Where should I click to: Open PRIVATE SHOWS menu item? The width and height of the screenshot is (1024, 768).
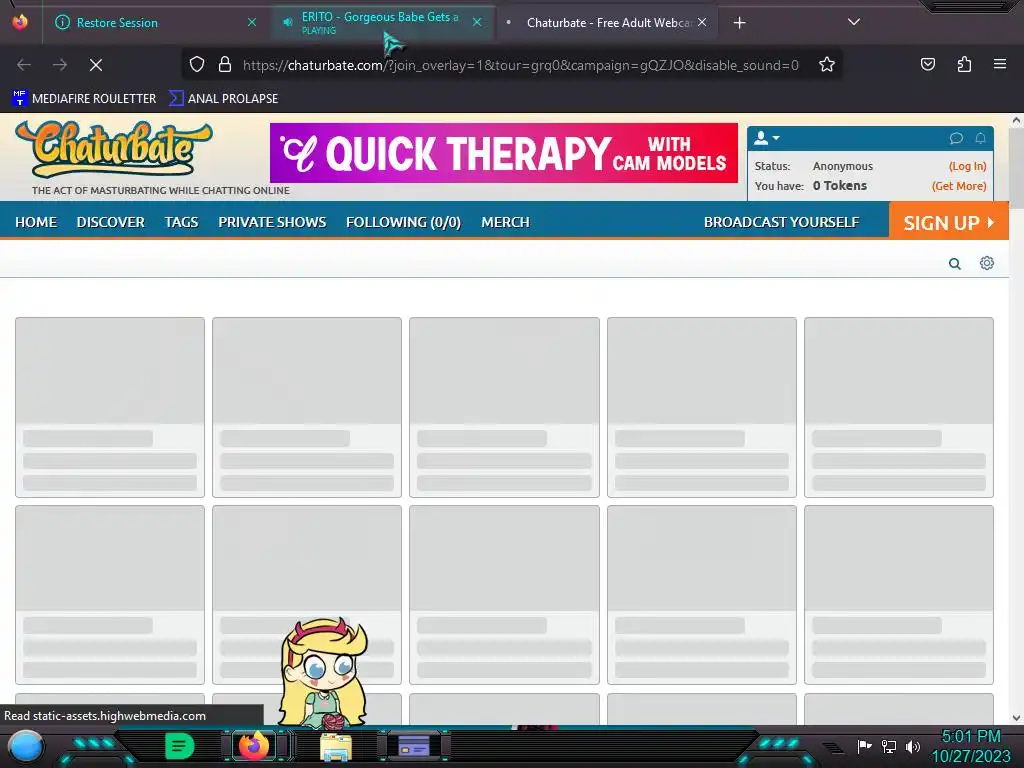(272, 222)
